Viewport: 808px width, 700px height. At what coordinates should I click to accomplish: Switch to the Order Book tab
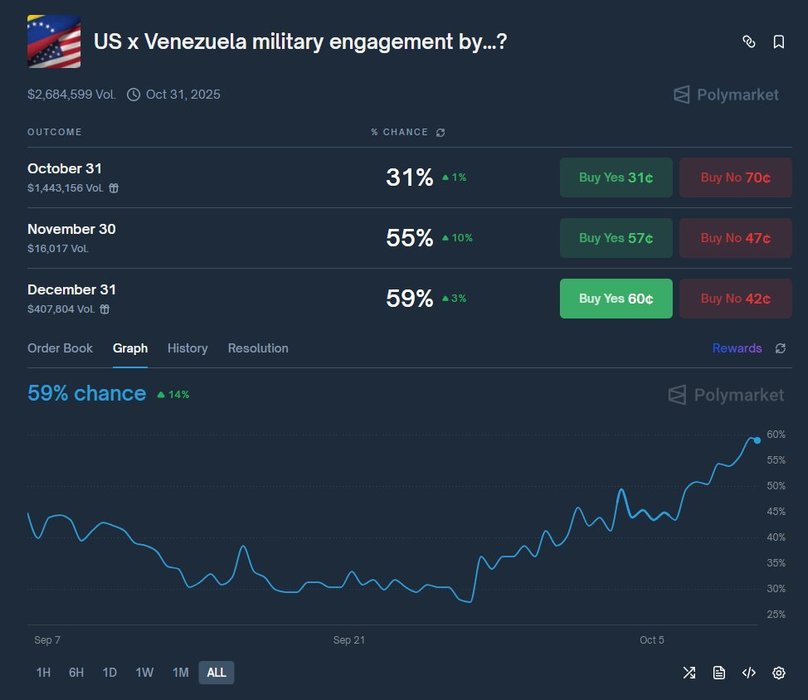[60, 348]
